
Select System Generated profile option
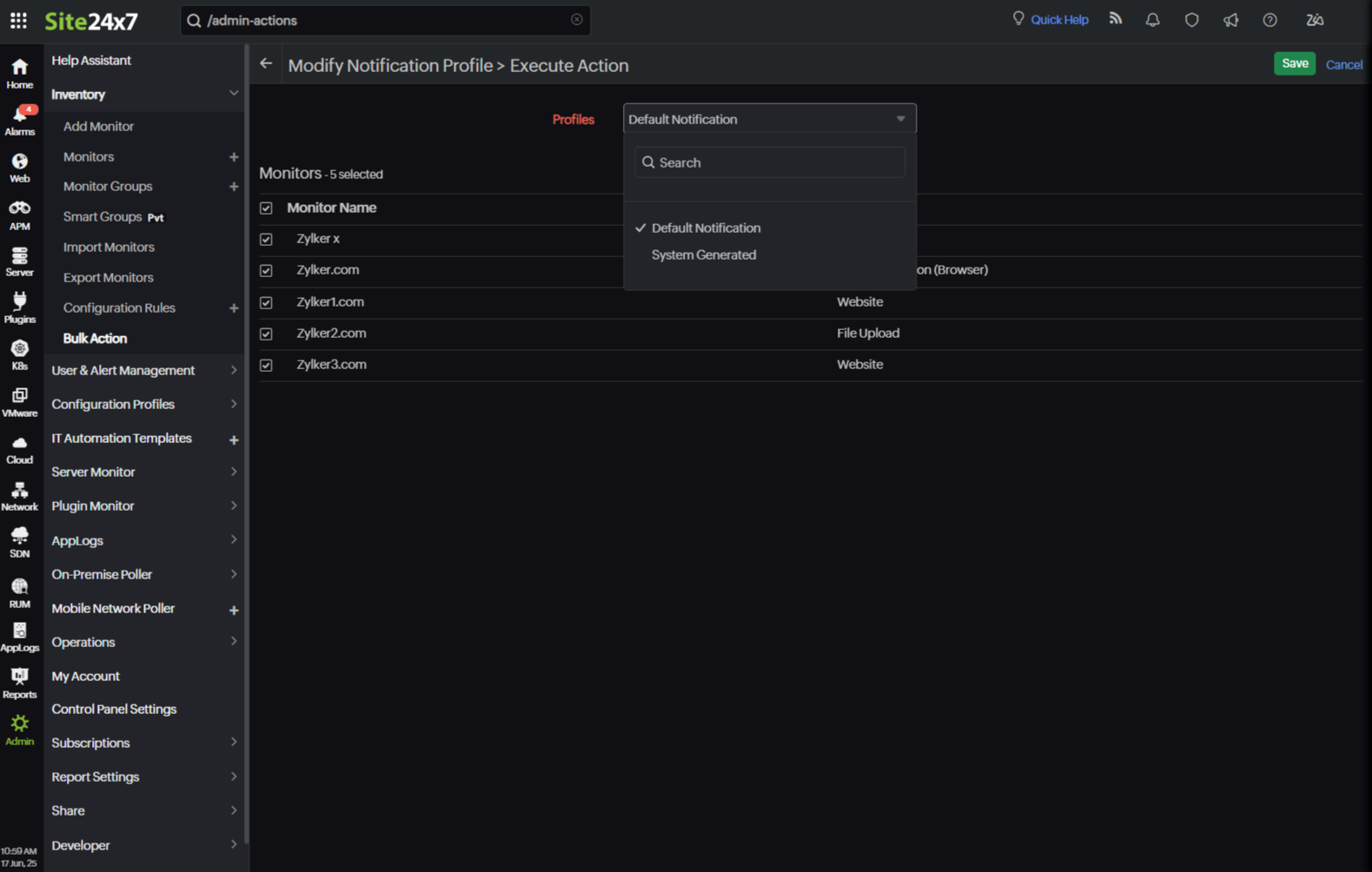[x=703, y=255]
